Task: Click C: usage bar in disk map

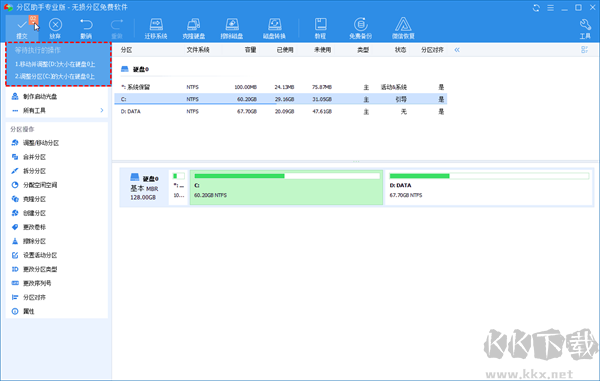Action: [x=287, y=176]
